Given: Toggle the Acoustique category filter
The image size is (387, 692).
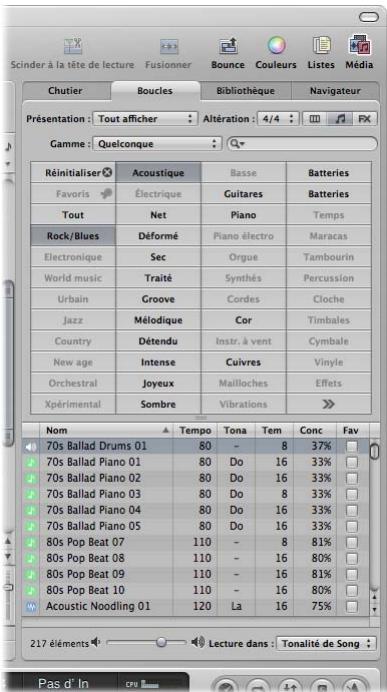Looking at the screenshot, I should pos(158,173).
